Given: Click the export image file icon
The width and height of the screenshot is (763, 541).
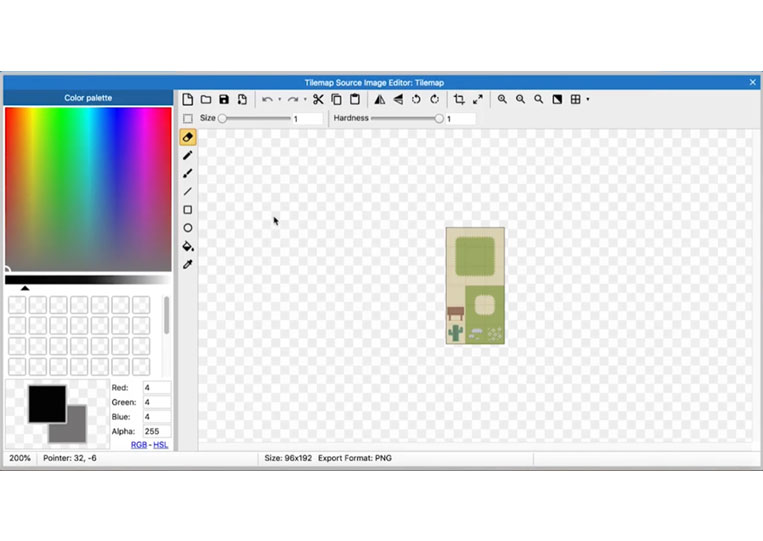Looking at the screenshot, I should (x=242, y=100).
